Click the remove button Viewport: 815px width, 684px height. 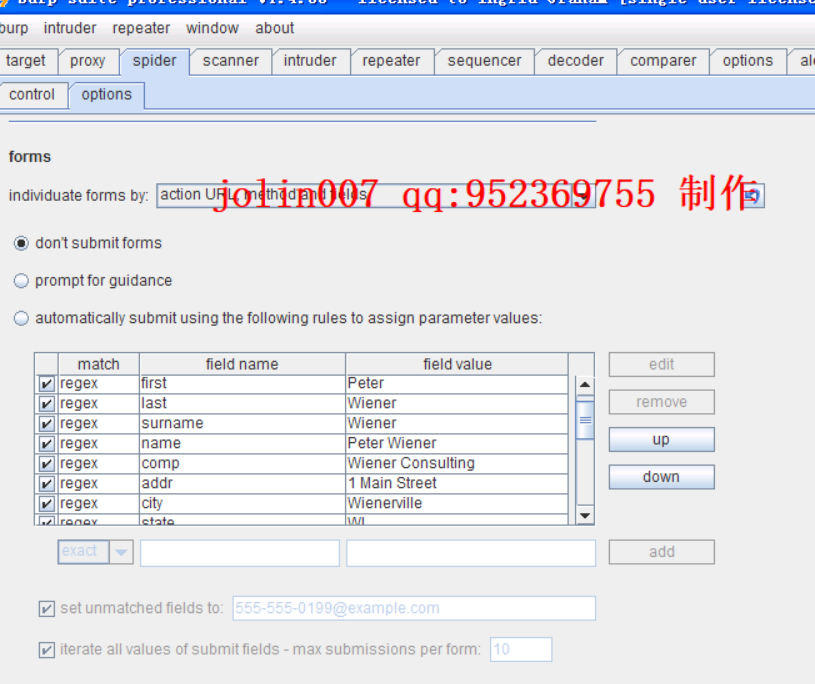tap(662, 402)
